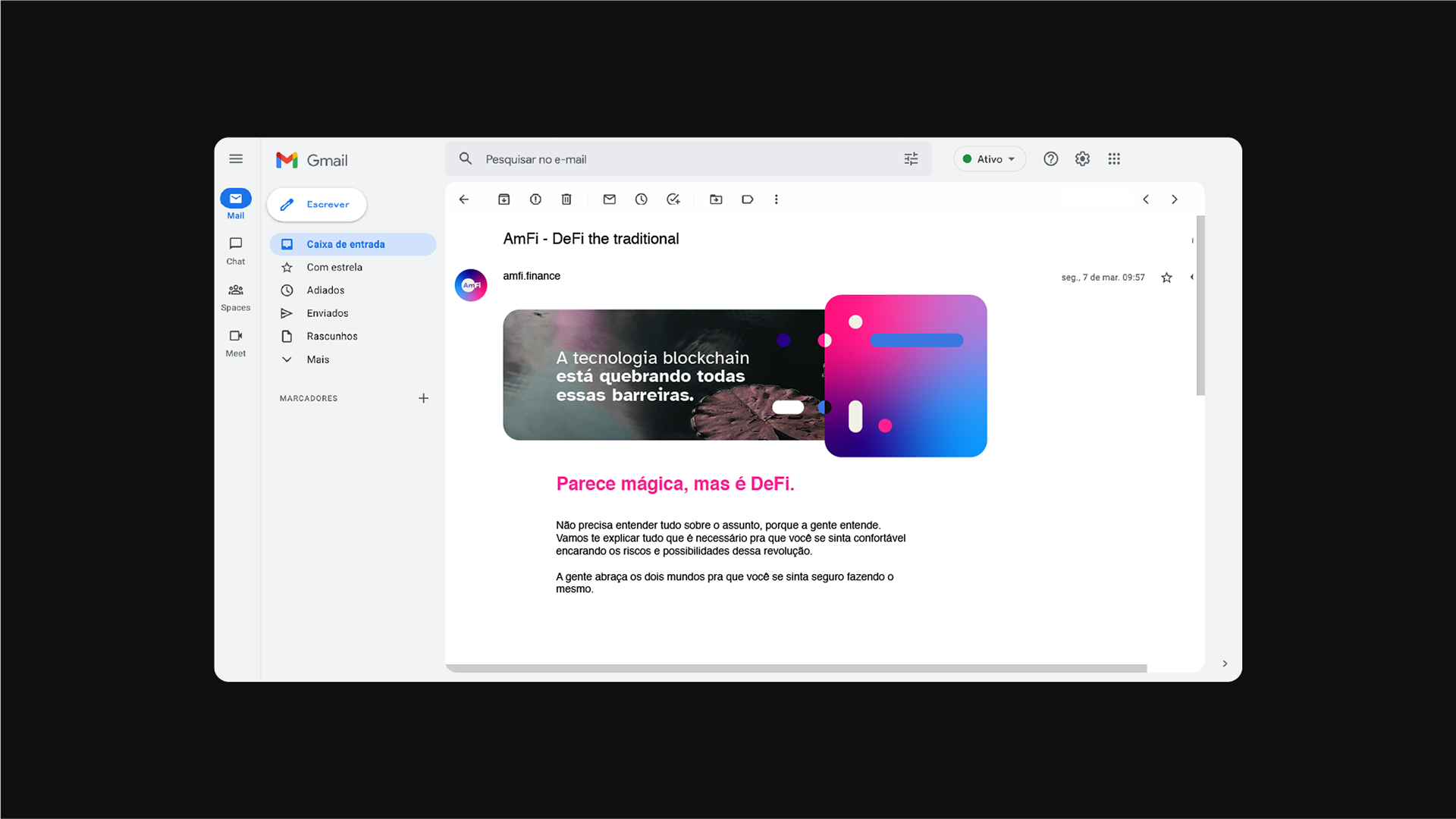The image size is (1456, 819).
Task: Go back to inbox with arrow icon
Action: 464,199
